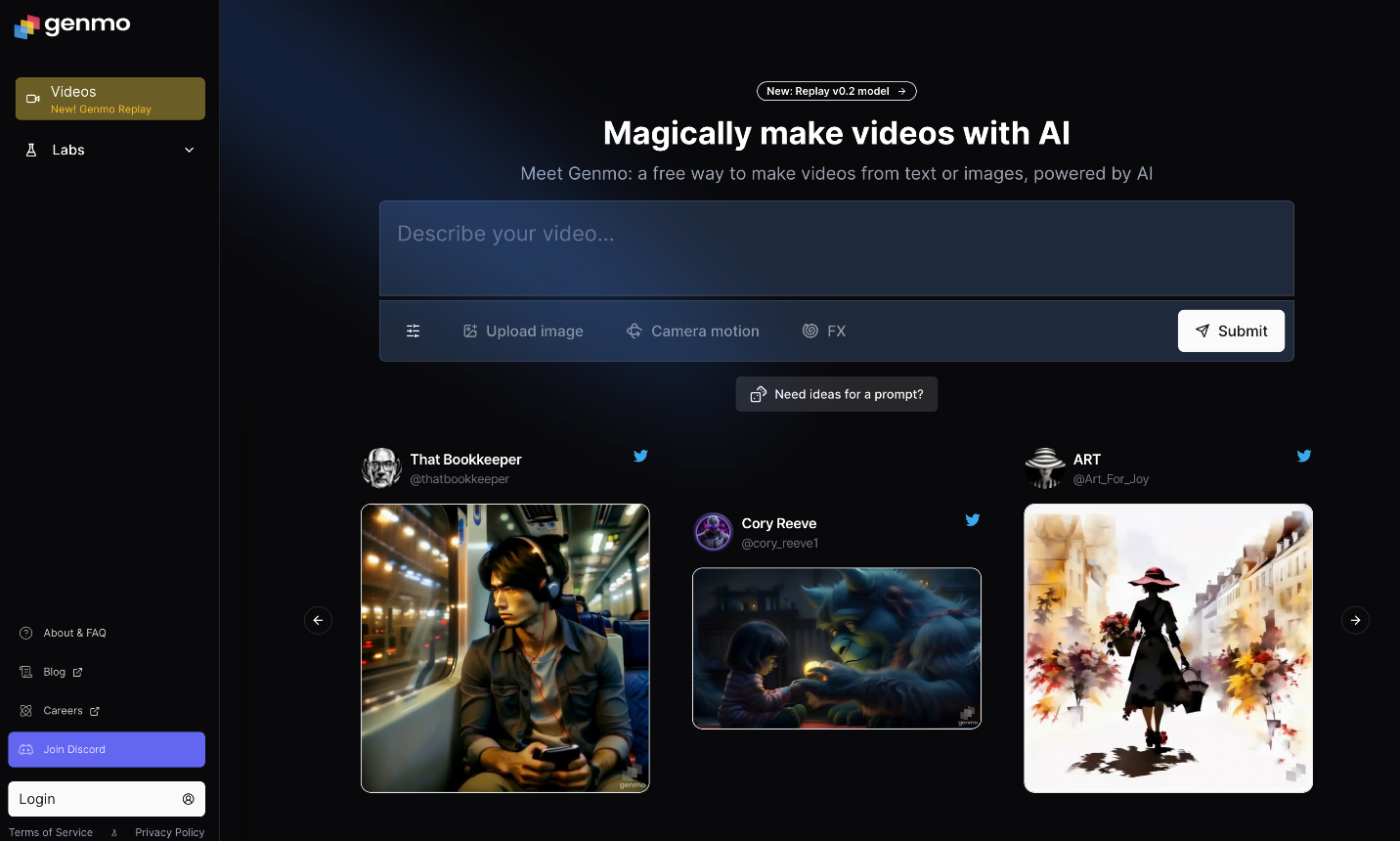This screenshot has width=1400, height=841.
Task: Open the Camera motion options
Action: [x=693, y=332]
